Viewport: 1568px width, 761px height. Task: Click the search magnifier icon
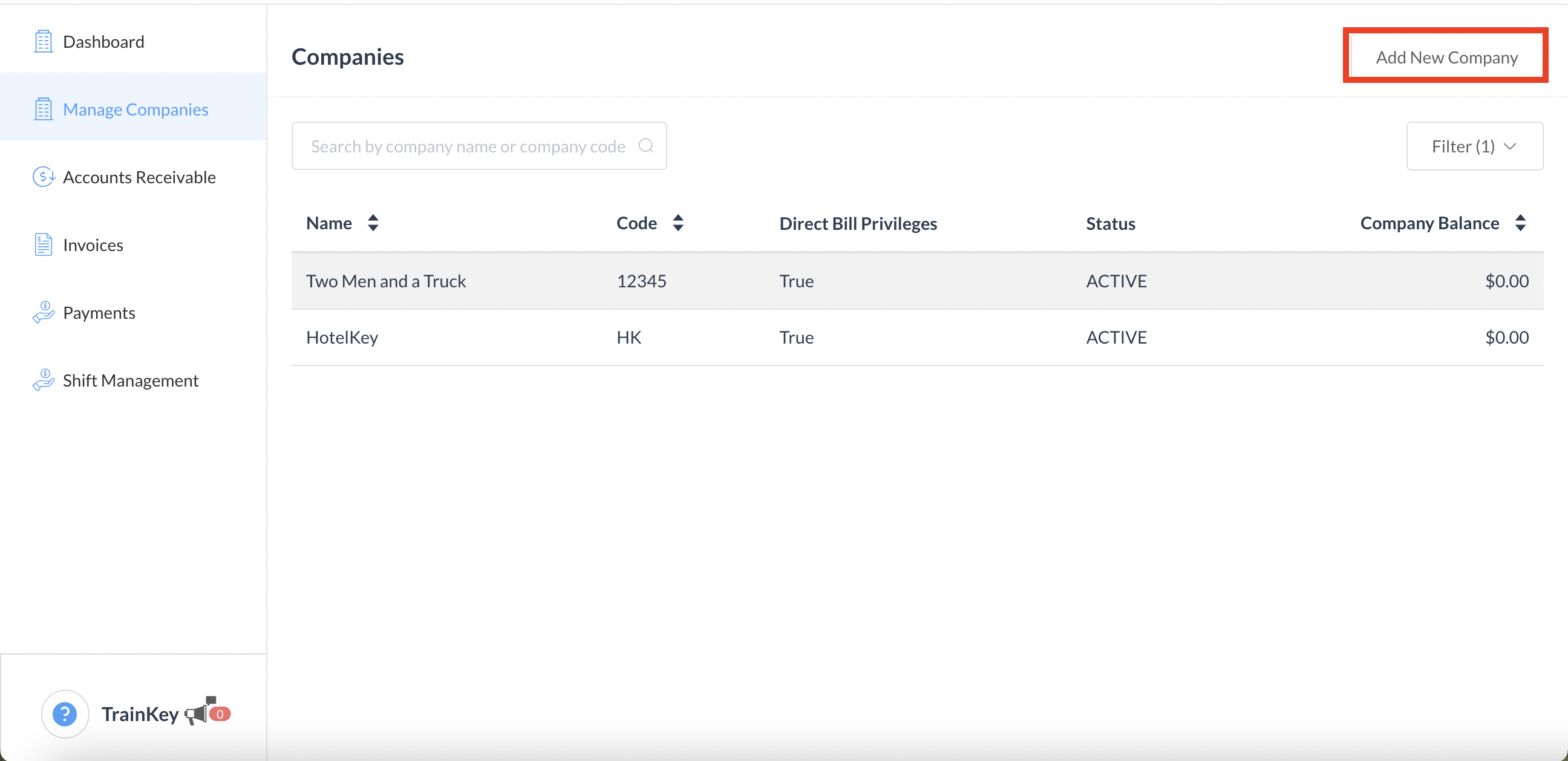click(646, 146)
